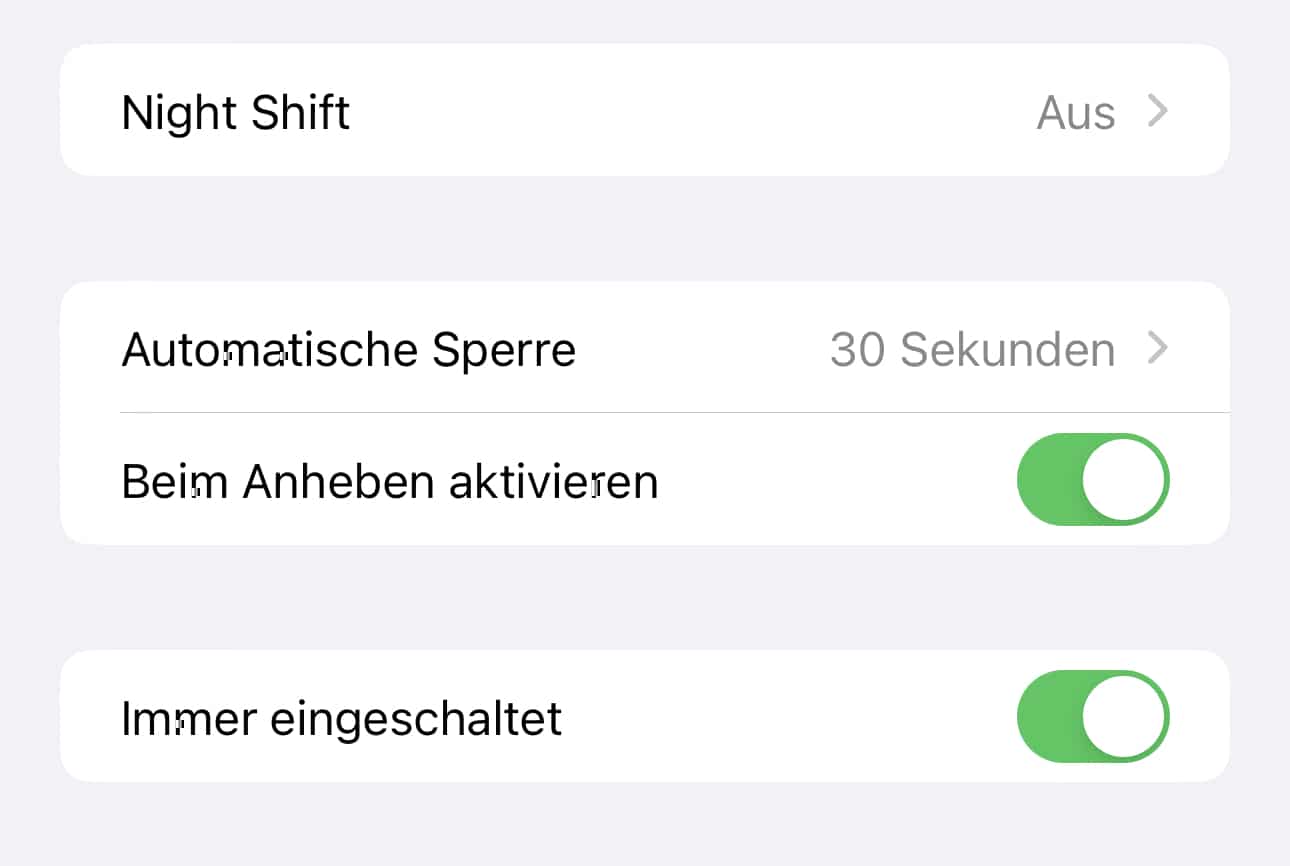Turn off the Immer eingeschaltet switch
The width and height of the screenshot is (1290, 866).
(x=1093, y=716)
